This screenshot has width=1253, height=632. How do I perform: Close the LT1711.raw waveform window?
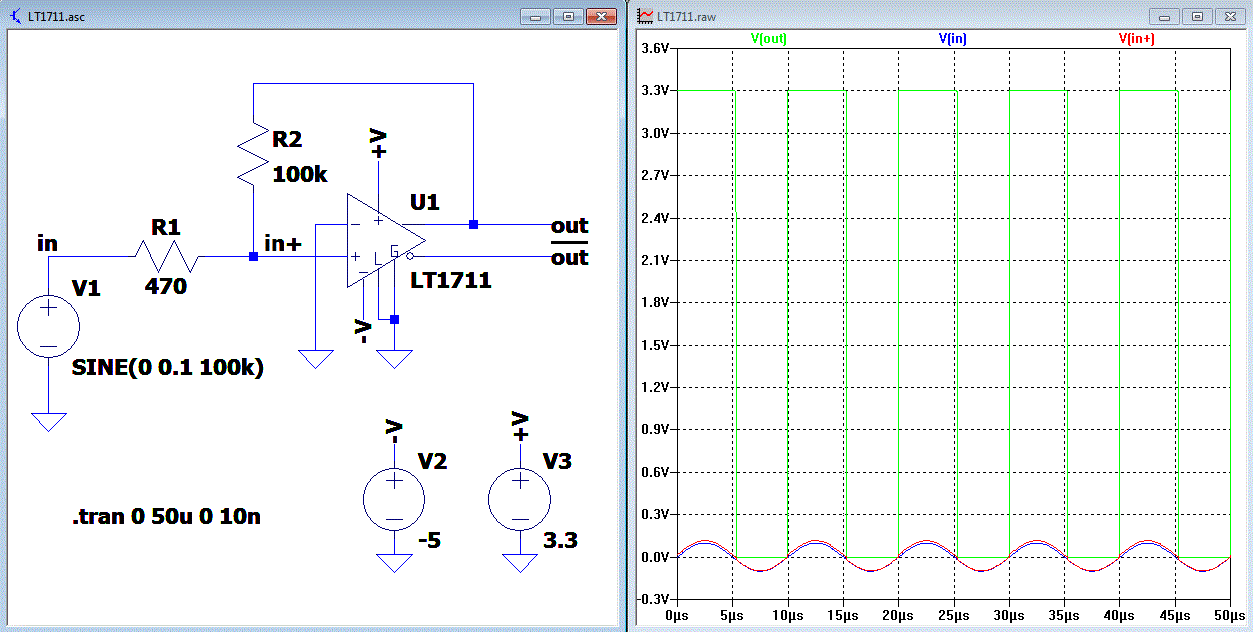1229,17
